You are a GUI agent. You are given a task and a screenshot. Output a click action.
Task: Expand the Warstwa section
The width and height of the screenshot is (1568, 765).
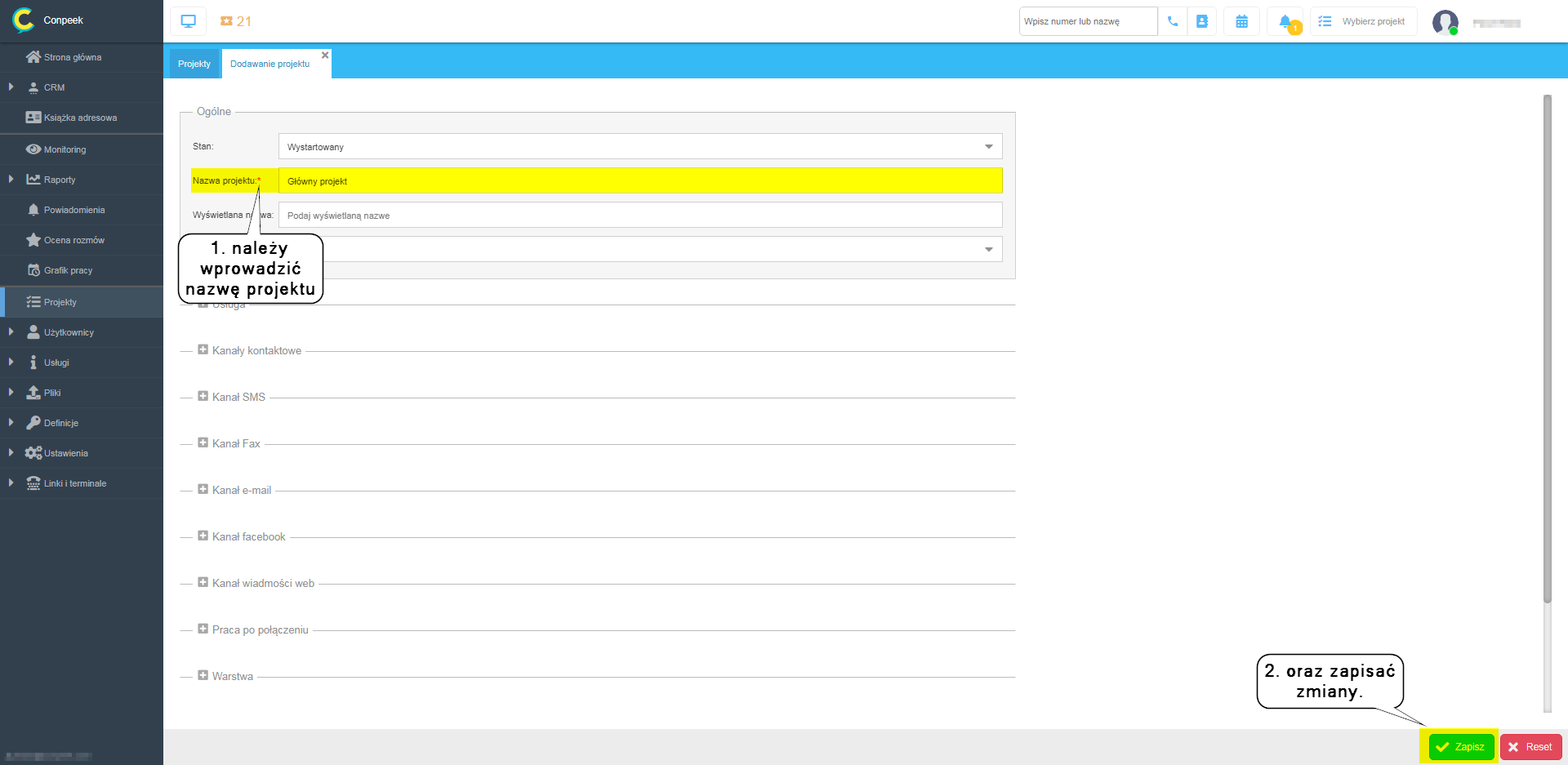pos(203,675)
